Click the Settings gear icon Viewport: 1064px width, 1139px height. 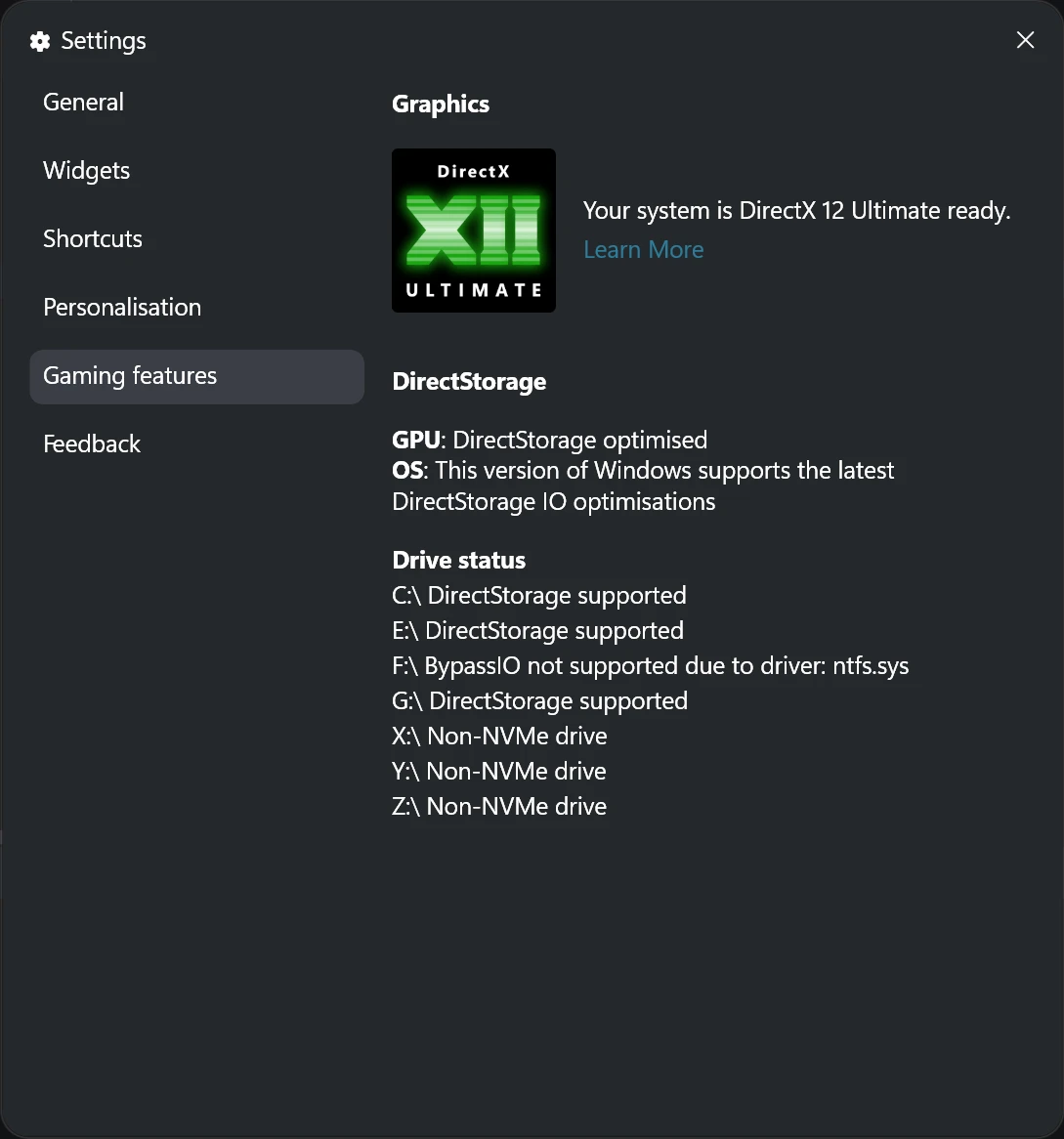pyautogui.click(x=39, y=41)
